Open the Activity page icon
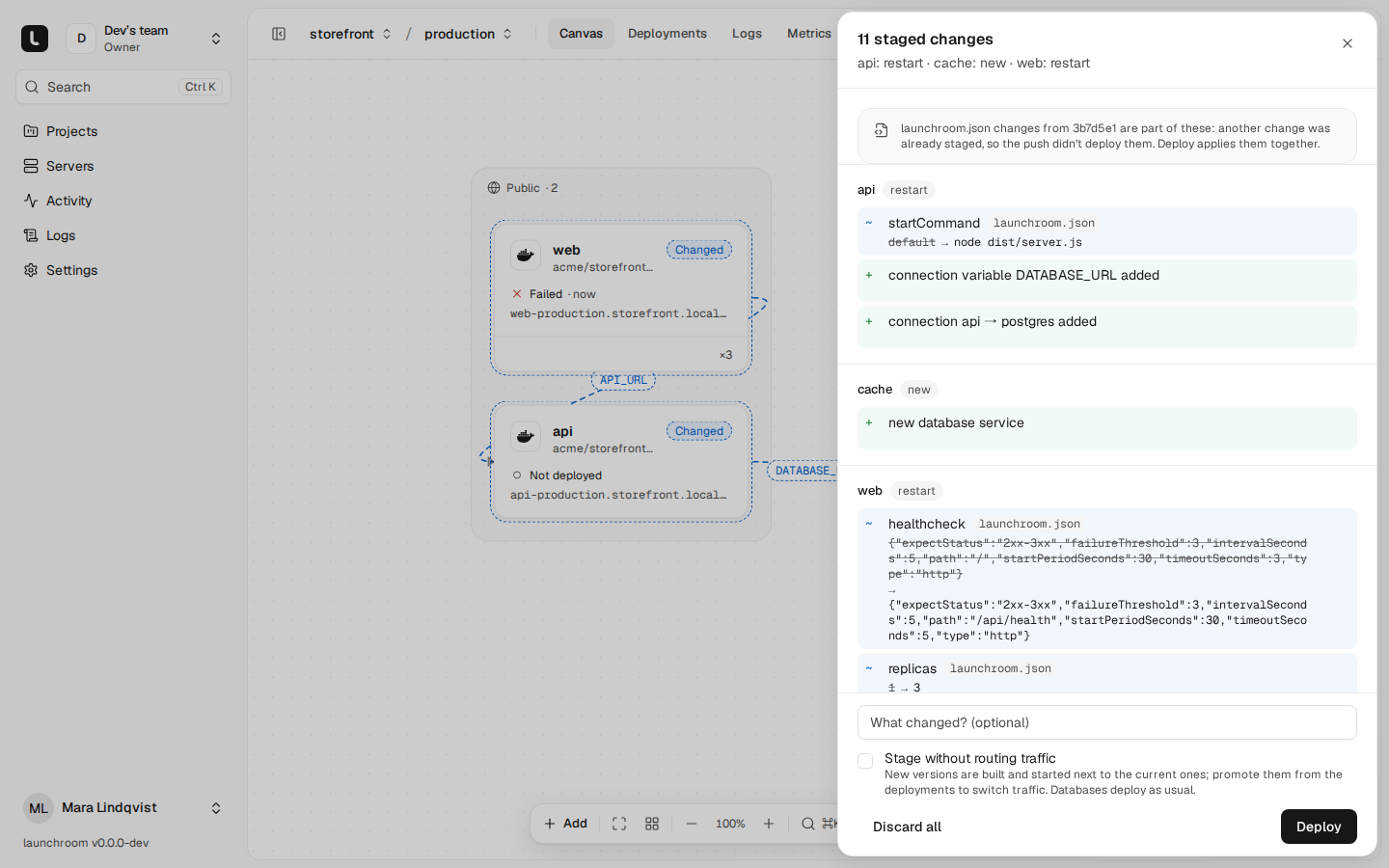Screen dimensions: 1389x868 point(31,201)
